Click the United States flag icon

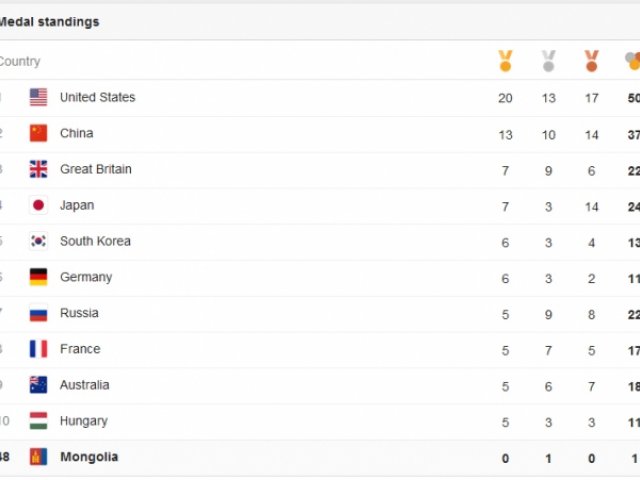(x=38, y=97)
